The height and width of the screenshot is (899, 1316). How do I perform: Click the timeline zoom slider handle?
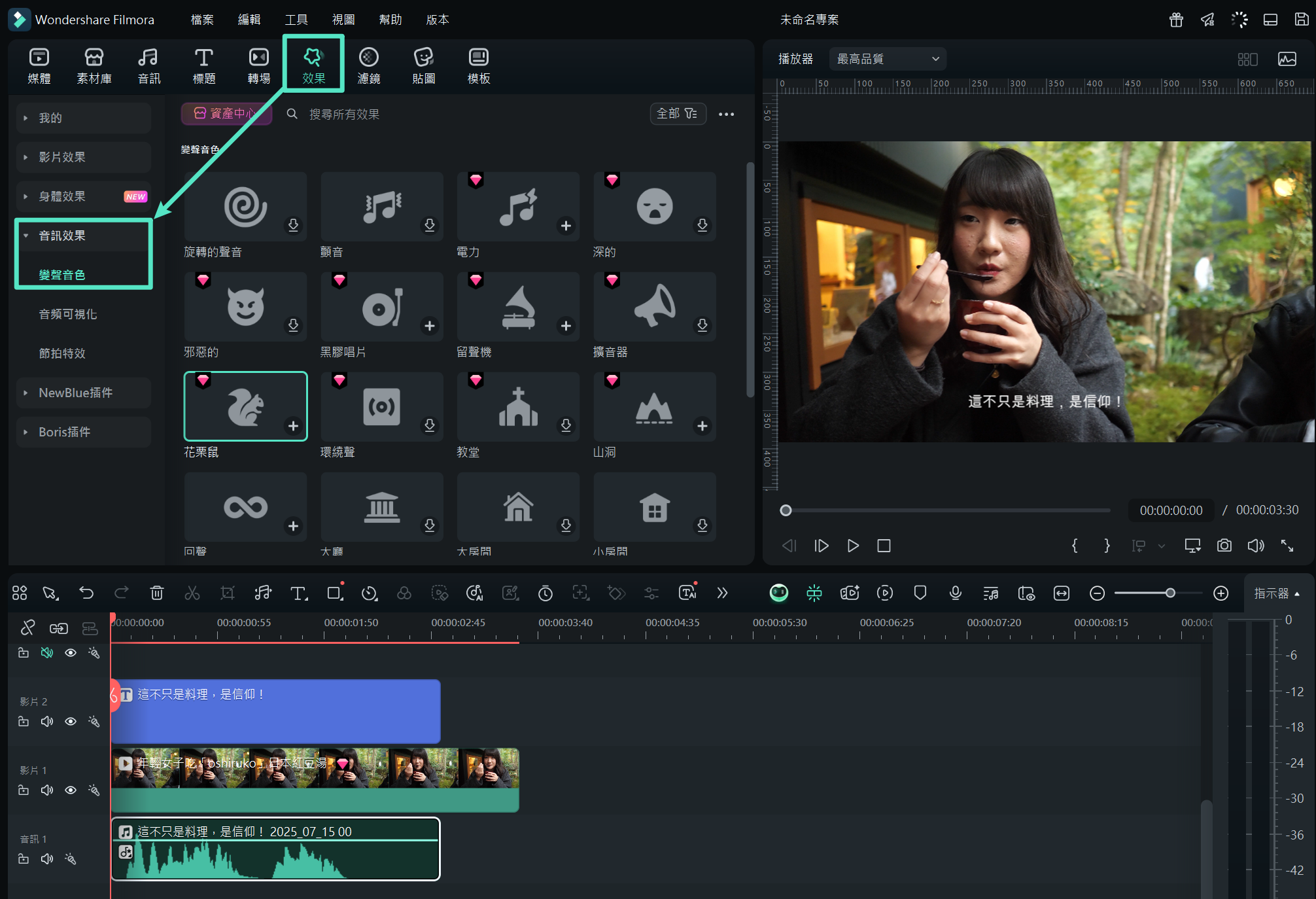(1170, 593)
